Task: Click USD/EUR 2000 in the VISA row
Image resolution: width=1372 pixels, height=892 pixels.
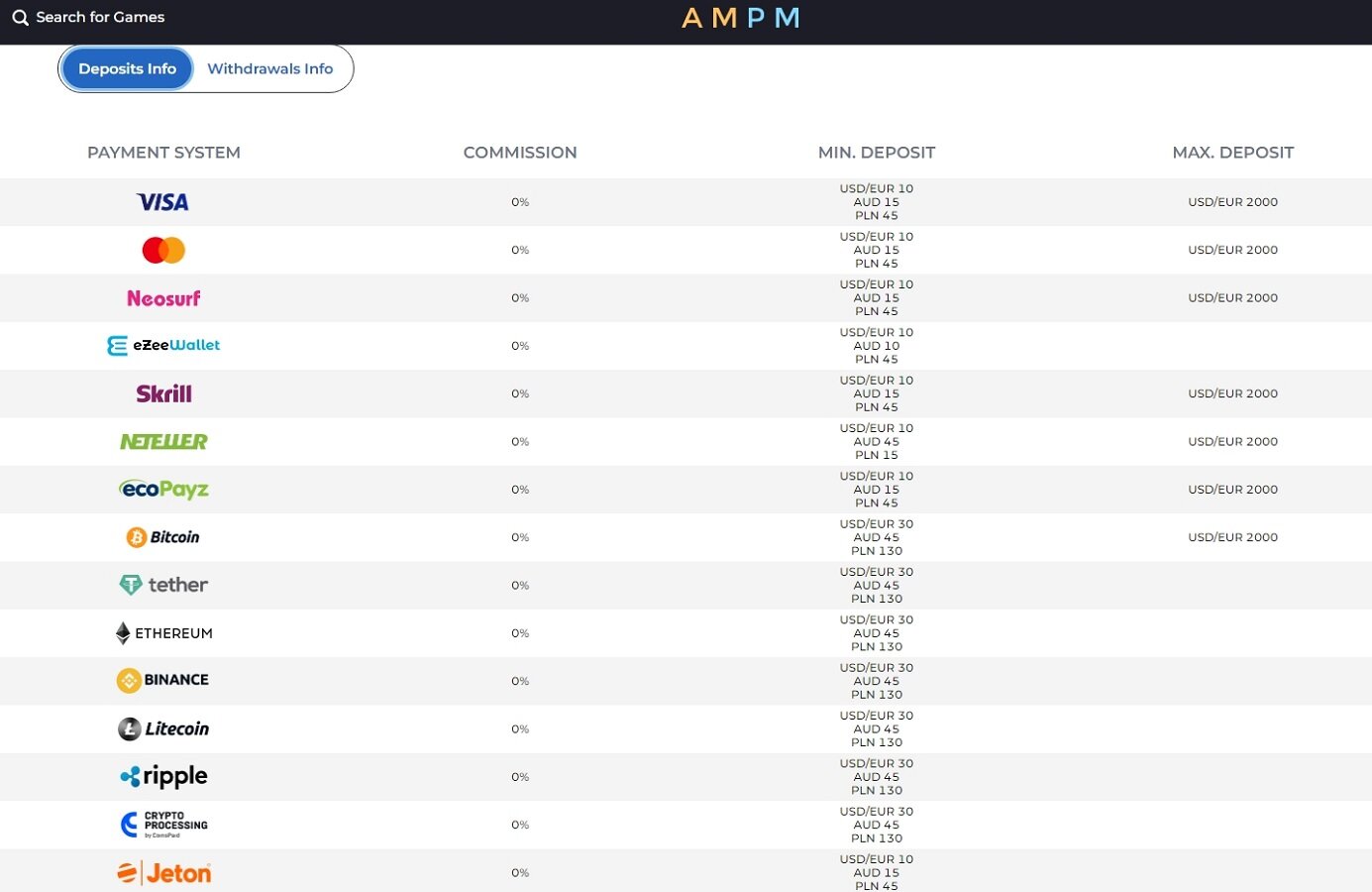Action: tap(1233, 202)
